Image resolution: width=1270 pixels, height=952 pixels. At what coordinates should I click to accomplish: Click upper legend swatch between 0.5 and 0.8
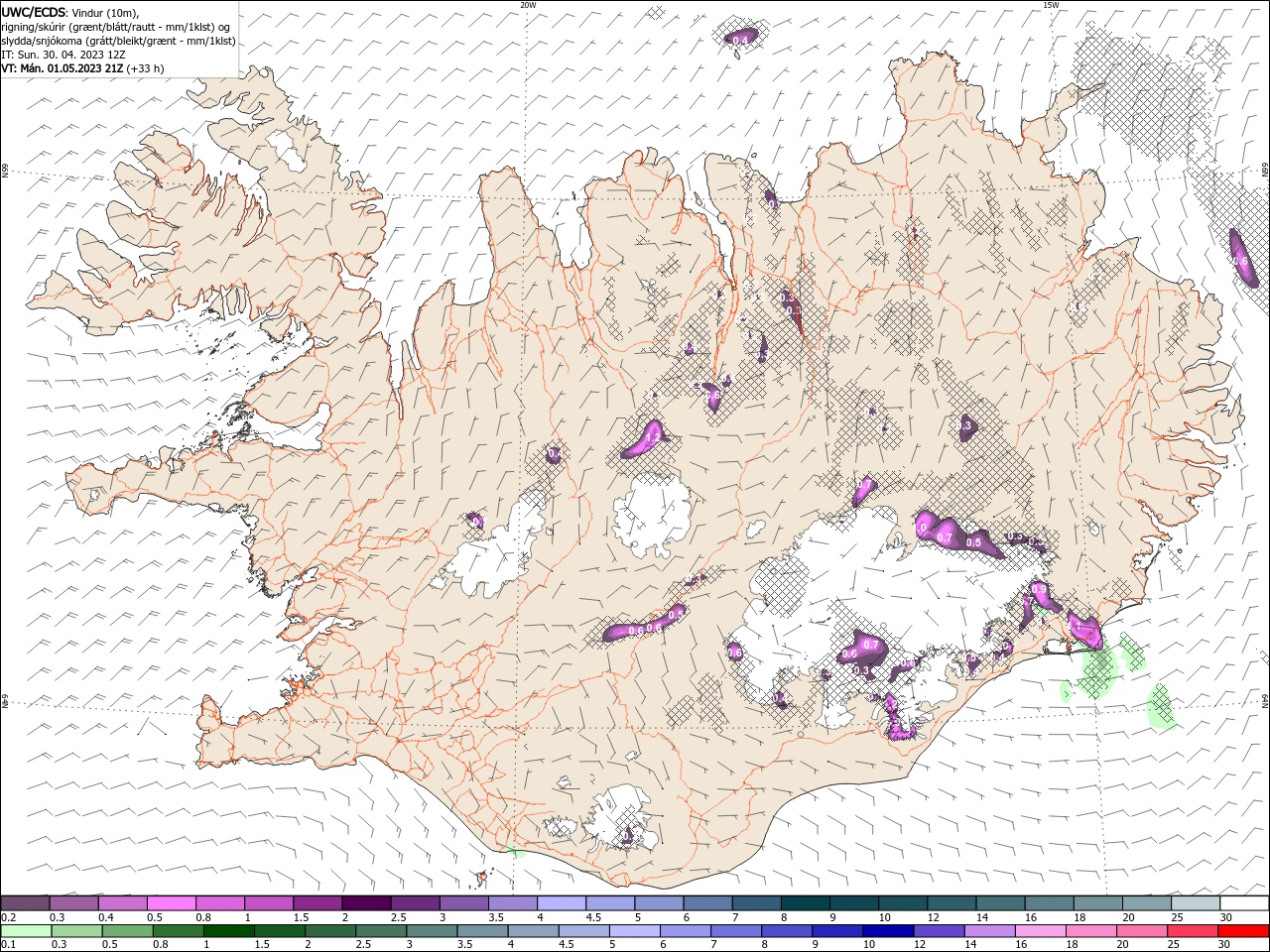click(172, 903)
